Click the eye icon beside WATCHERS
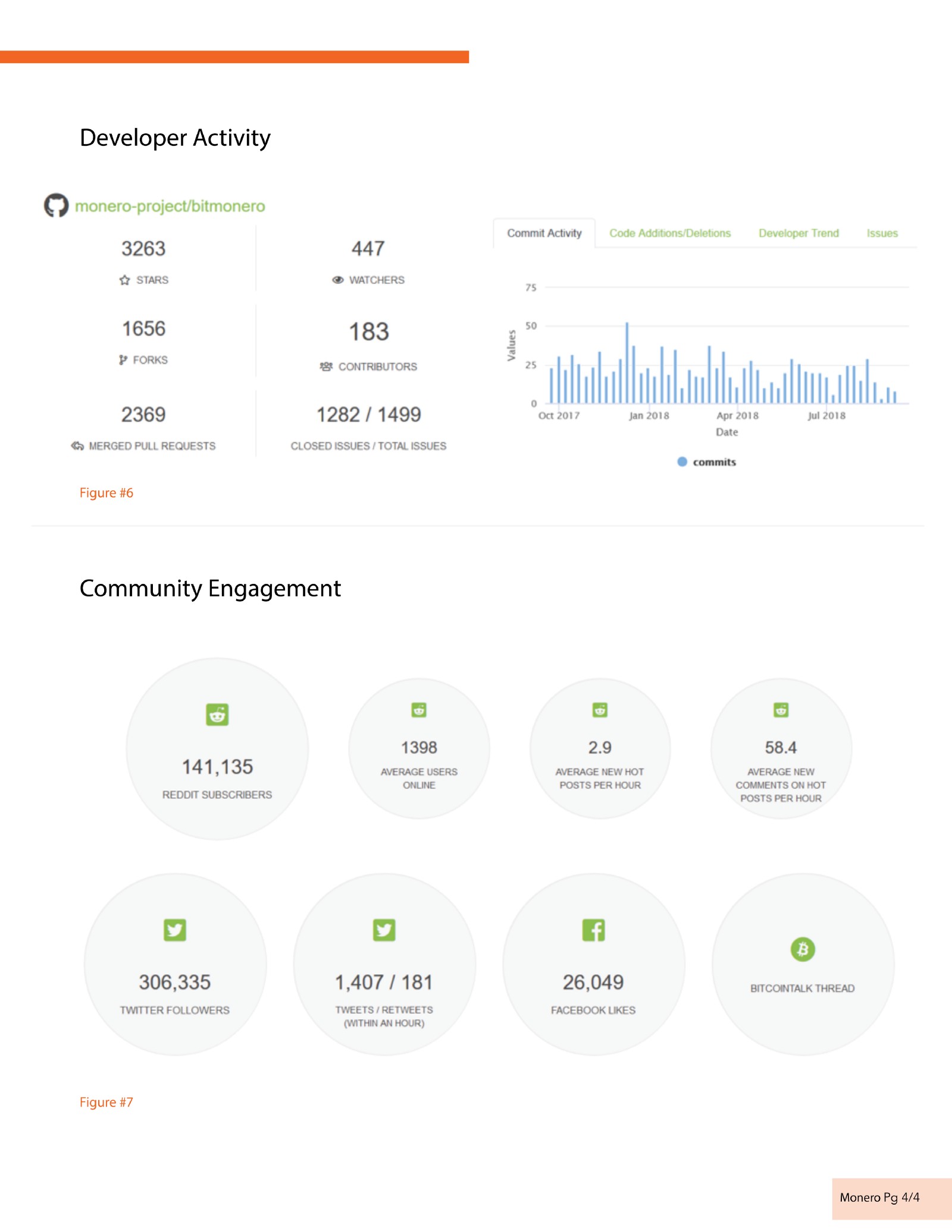 click(x=338, y=280)
